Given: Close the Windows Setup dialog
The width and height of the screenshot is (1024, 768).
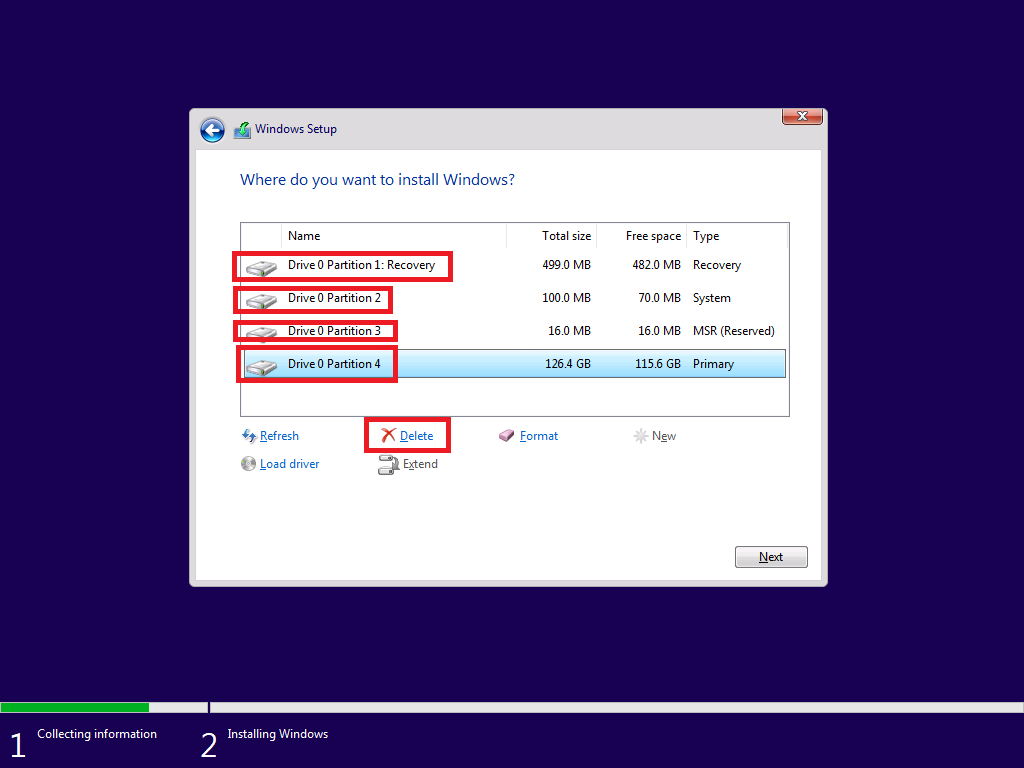Looking at the screenshot, I should click(x=802, y=116).
